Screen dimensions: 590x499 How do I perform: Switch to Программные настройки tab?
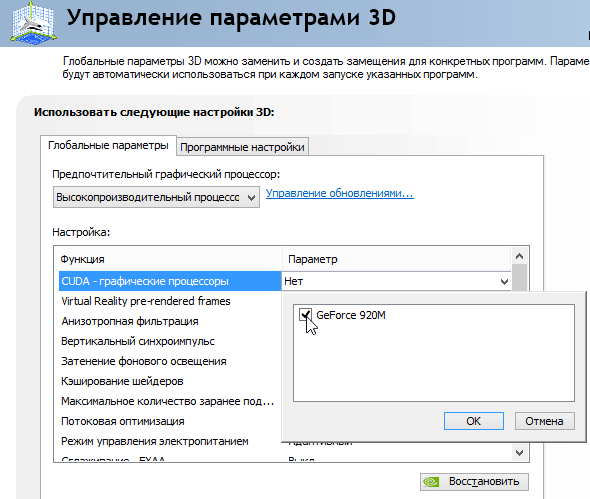pos(242,147)
